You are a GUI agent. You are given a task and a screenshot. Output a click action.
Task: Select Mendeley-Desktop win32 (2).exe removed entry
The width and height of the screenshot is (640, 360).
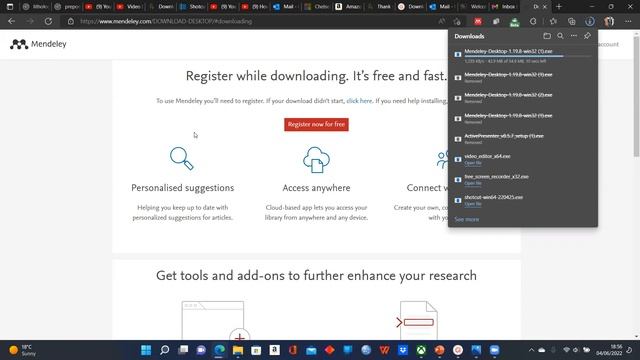pyautogui.click(x=523, y=98)
